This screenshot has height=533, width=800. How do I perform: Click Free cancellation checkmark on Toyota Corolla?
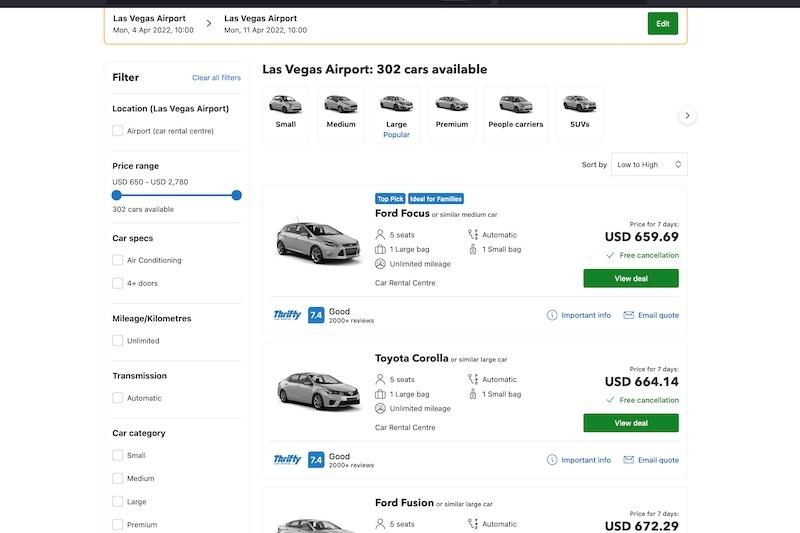coord(610,400)
